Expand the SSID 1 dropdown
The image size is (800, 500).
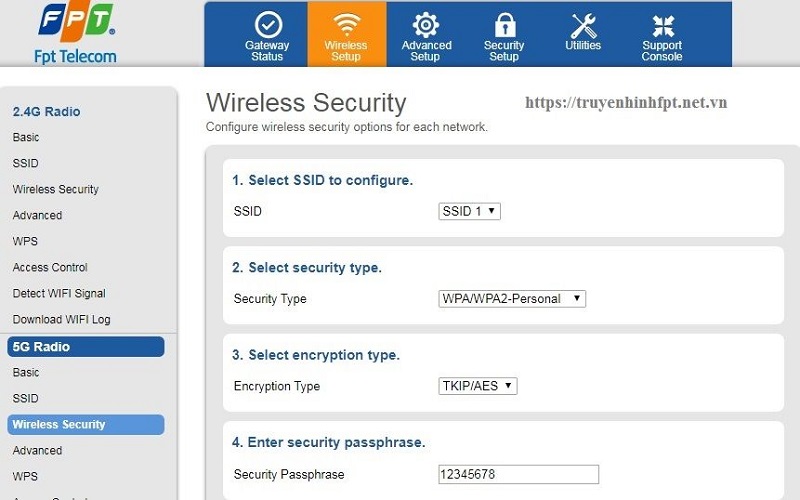[469, 211]
